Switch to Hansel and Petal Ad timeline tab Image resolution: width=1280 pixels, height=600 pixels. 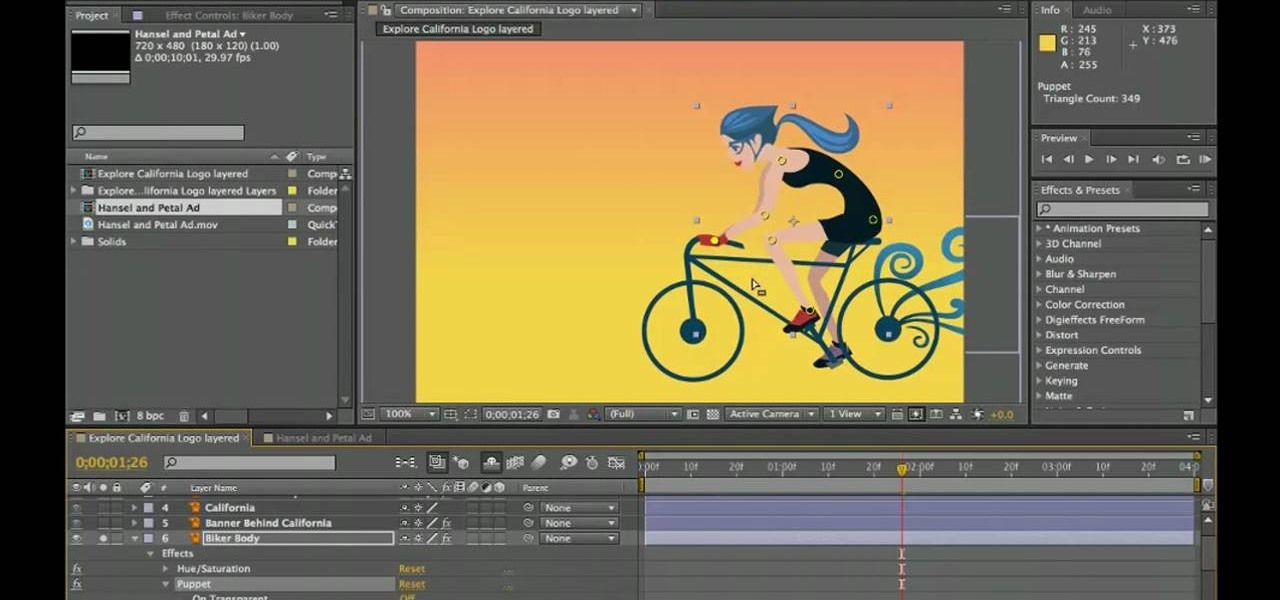pos(322,438)
